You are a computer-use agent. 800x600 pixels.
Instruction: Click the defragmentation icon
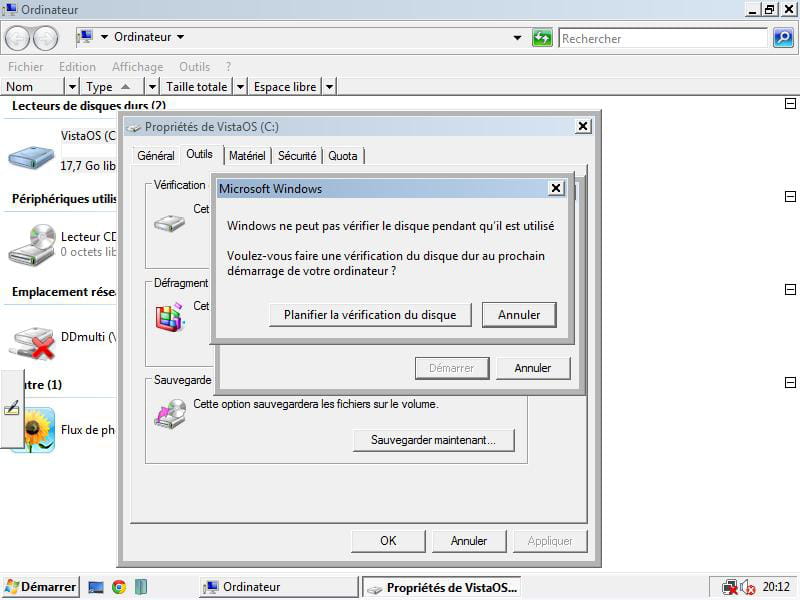170,316
